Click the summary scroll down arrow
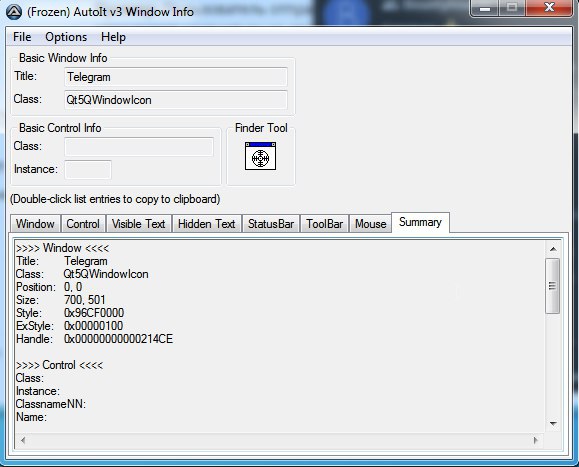The height and width of the screenshot is (467, 579). (x=553, y=423)
